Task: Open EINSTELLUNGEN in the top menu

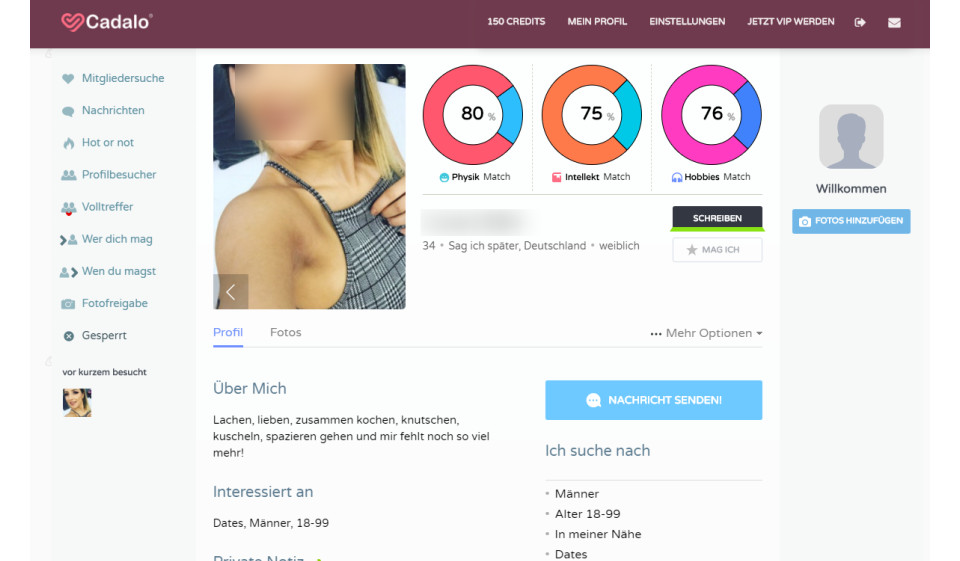Action: (x=687, y=21)
